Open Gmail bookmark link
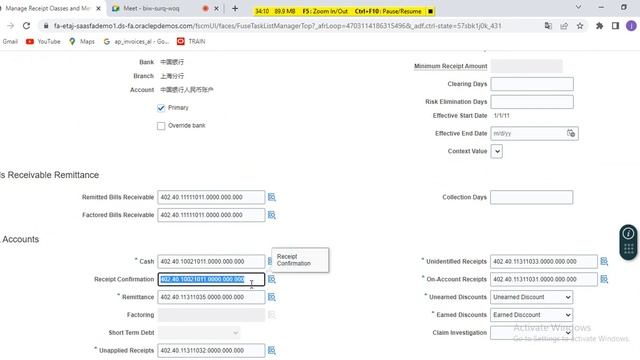640x360 pixels. 10,41
